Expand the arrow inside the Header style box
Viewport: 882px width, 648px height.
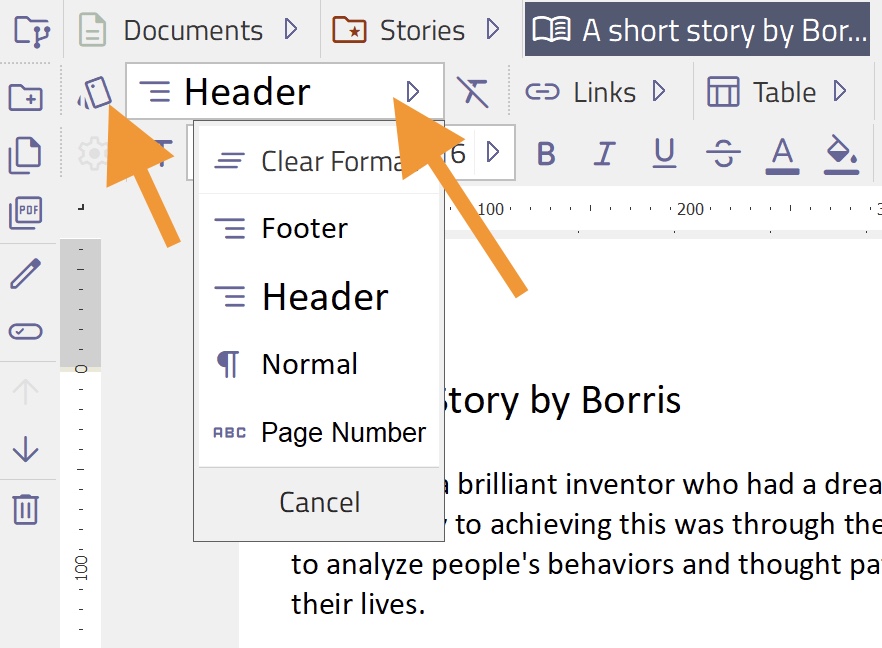click(413, 91)
